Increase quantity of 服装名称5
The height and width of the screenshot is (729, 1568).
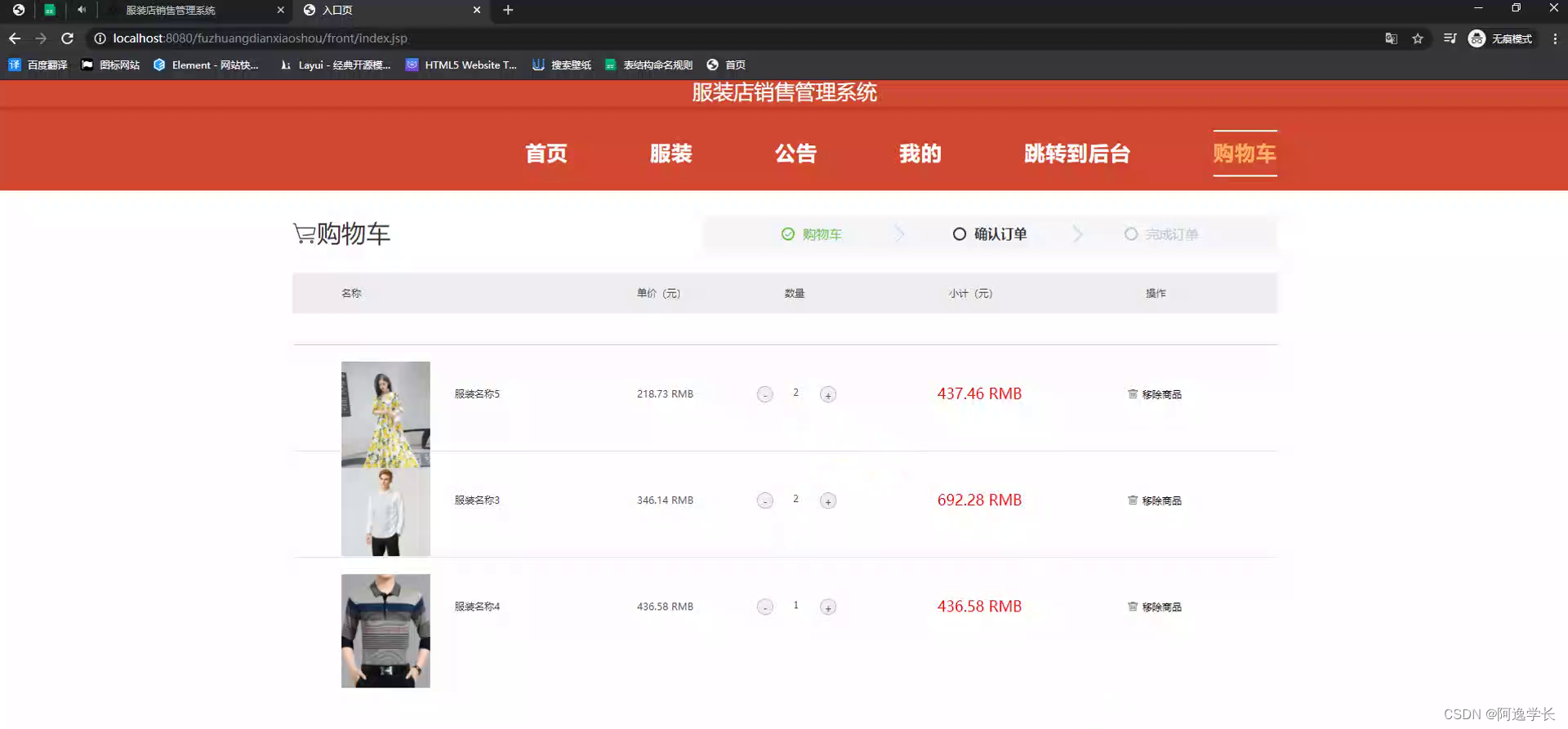pyautogui.click(x=828, y=394)
